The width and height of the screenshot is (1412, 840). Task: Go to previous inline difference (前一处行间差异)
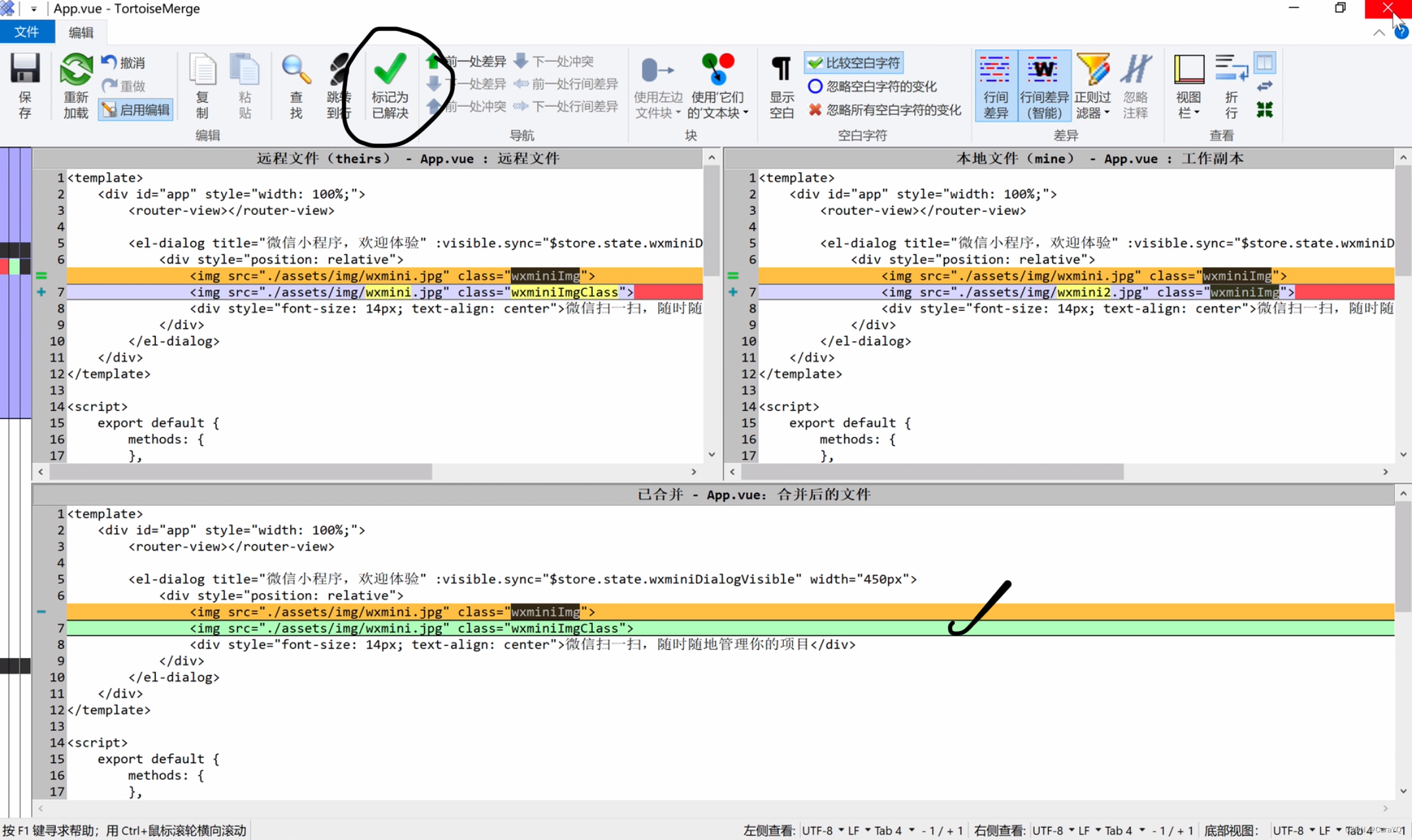click(566, 84)
